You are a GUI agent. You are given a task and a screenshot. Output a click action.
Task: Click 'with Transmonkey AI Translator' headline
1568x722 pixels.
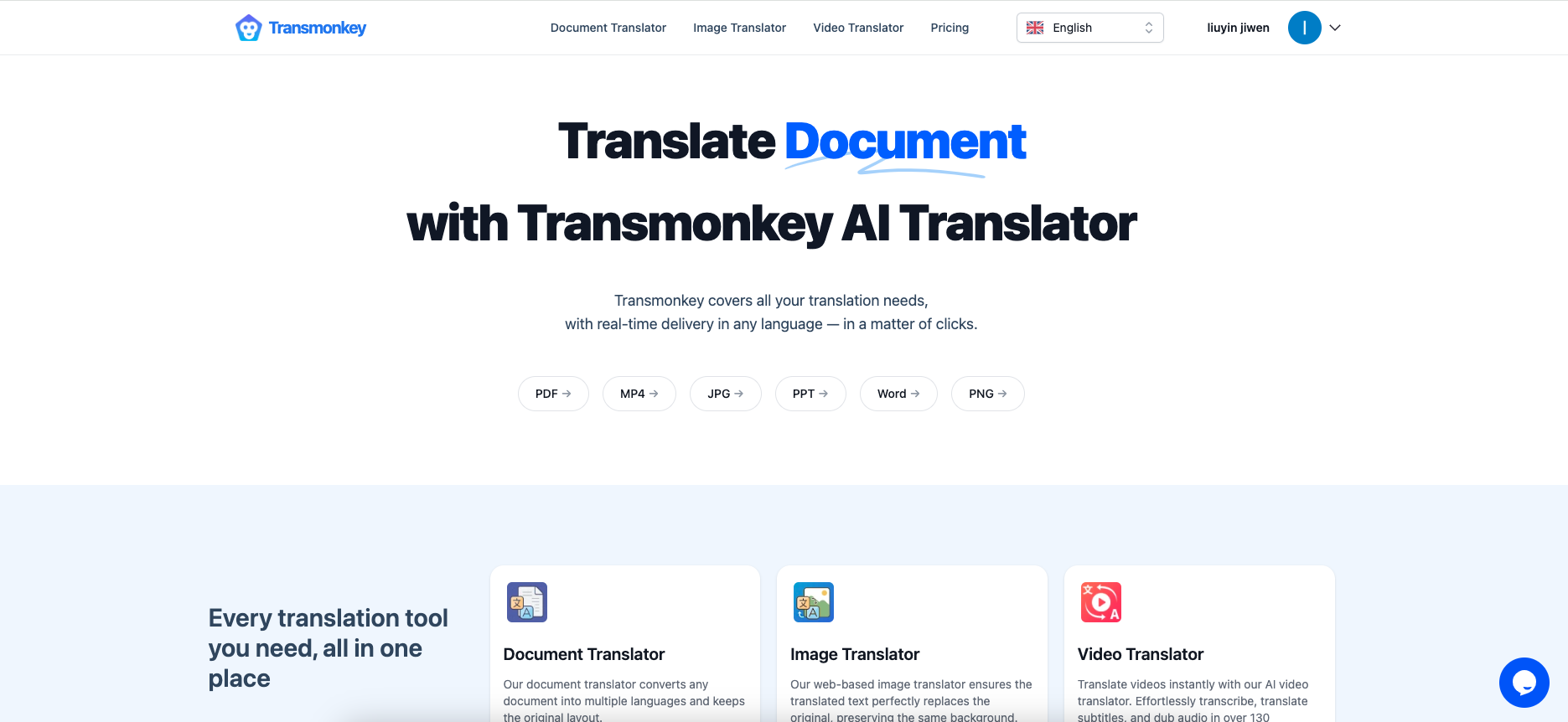(772, 224)
